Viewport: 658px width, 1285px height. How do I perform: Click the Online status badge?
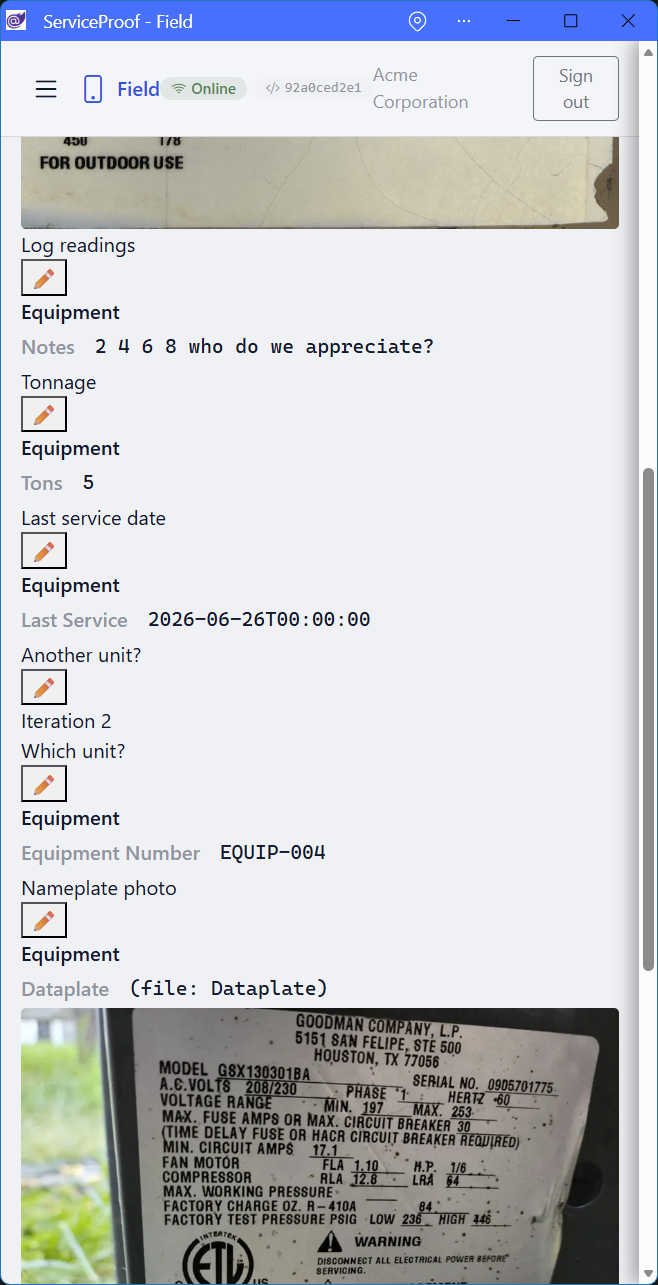[x=204, y=88]
